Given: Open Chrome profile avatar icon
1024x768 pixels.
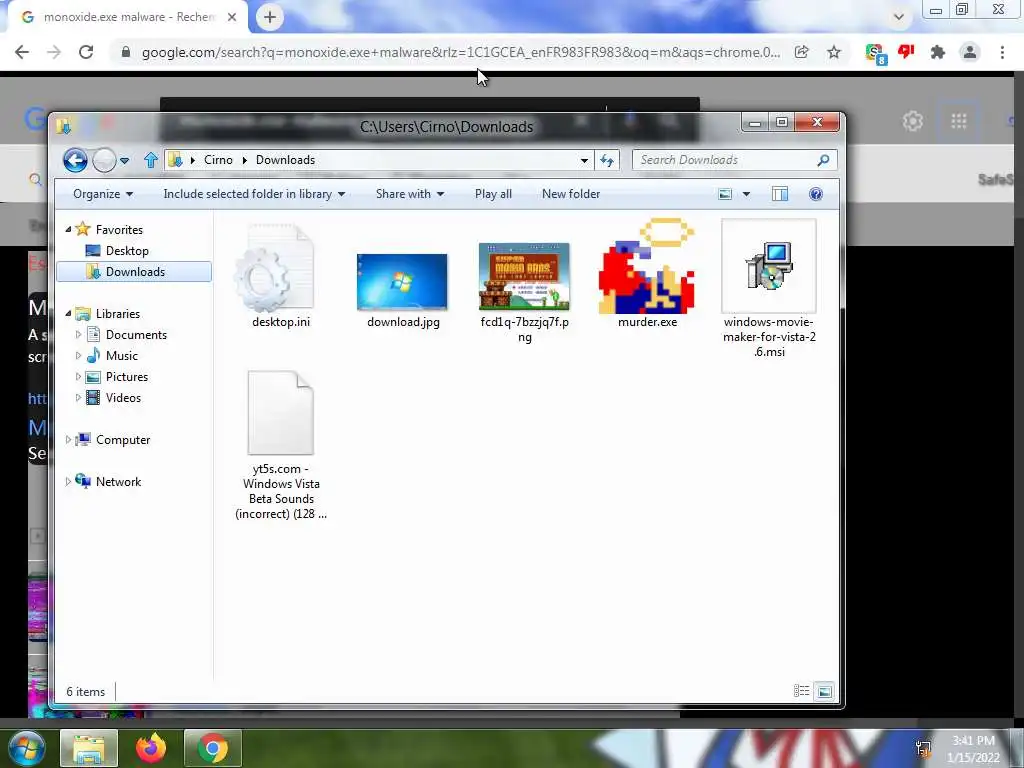Looking at the screenshot, I should 970,52.
